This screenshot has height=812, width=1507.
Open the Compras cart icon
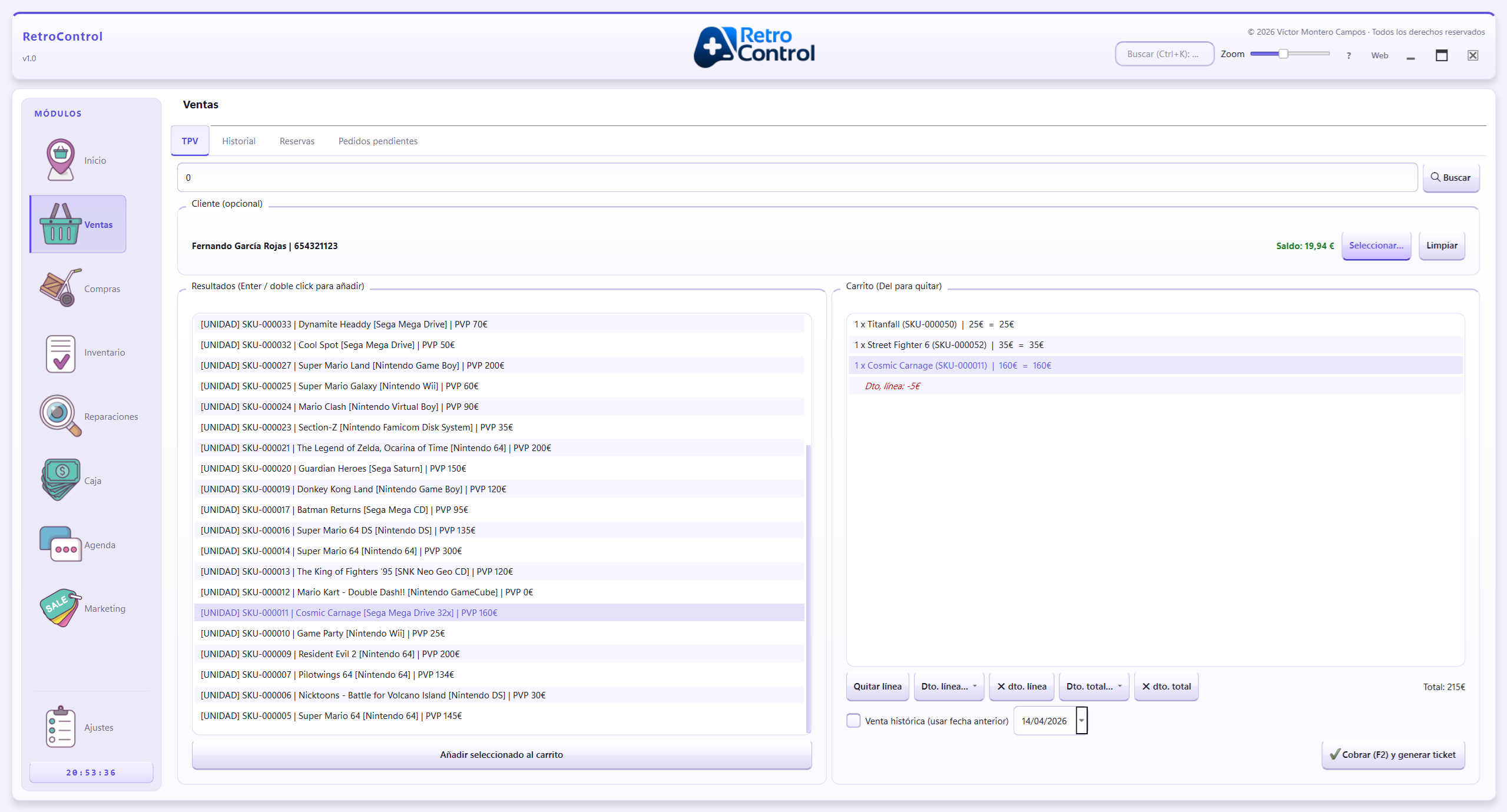click(60, 288)
